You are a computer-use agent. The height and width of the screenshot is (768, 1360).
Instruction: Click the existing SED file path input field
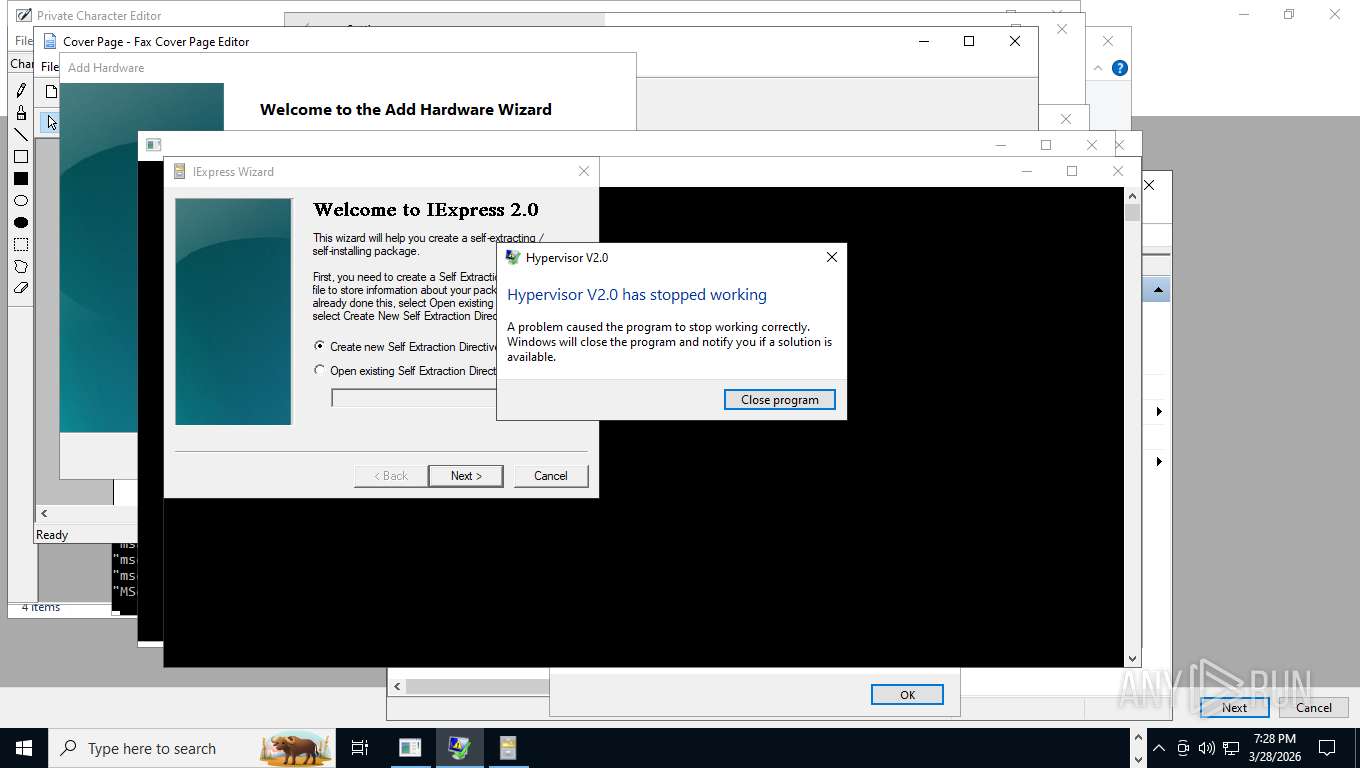[414, 398]
